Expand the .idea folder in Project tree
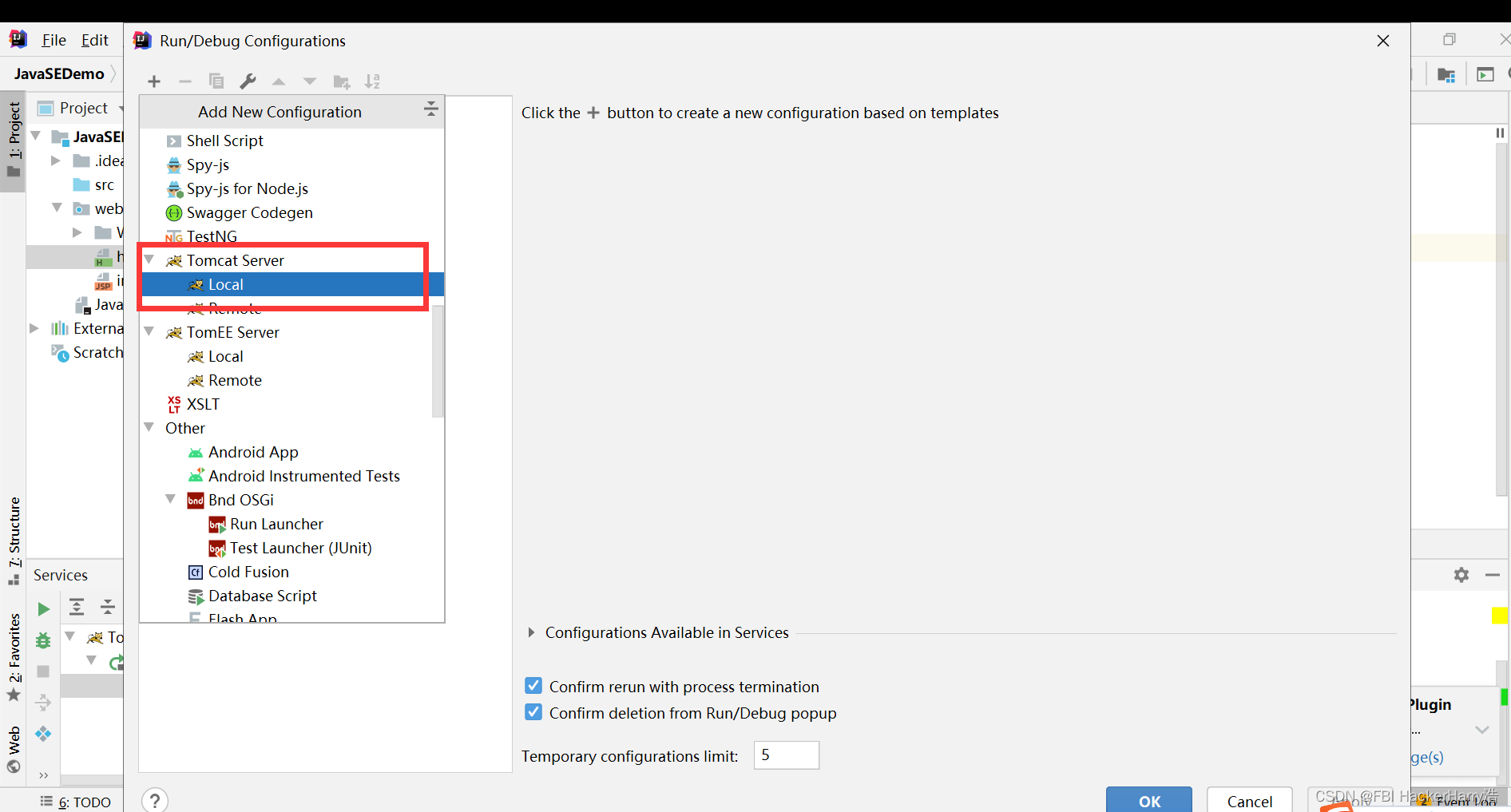Image resolution: width=1511 pixels, height=812 pixels. tap(55, 160)
